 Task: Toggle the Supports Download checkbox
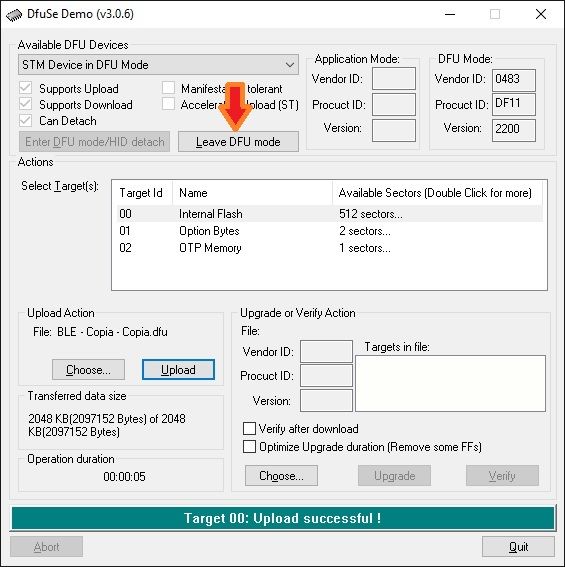(25, 104)
